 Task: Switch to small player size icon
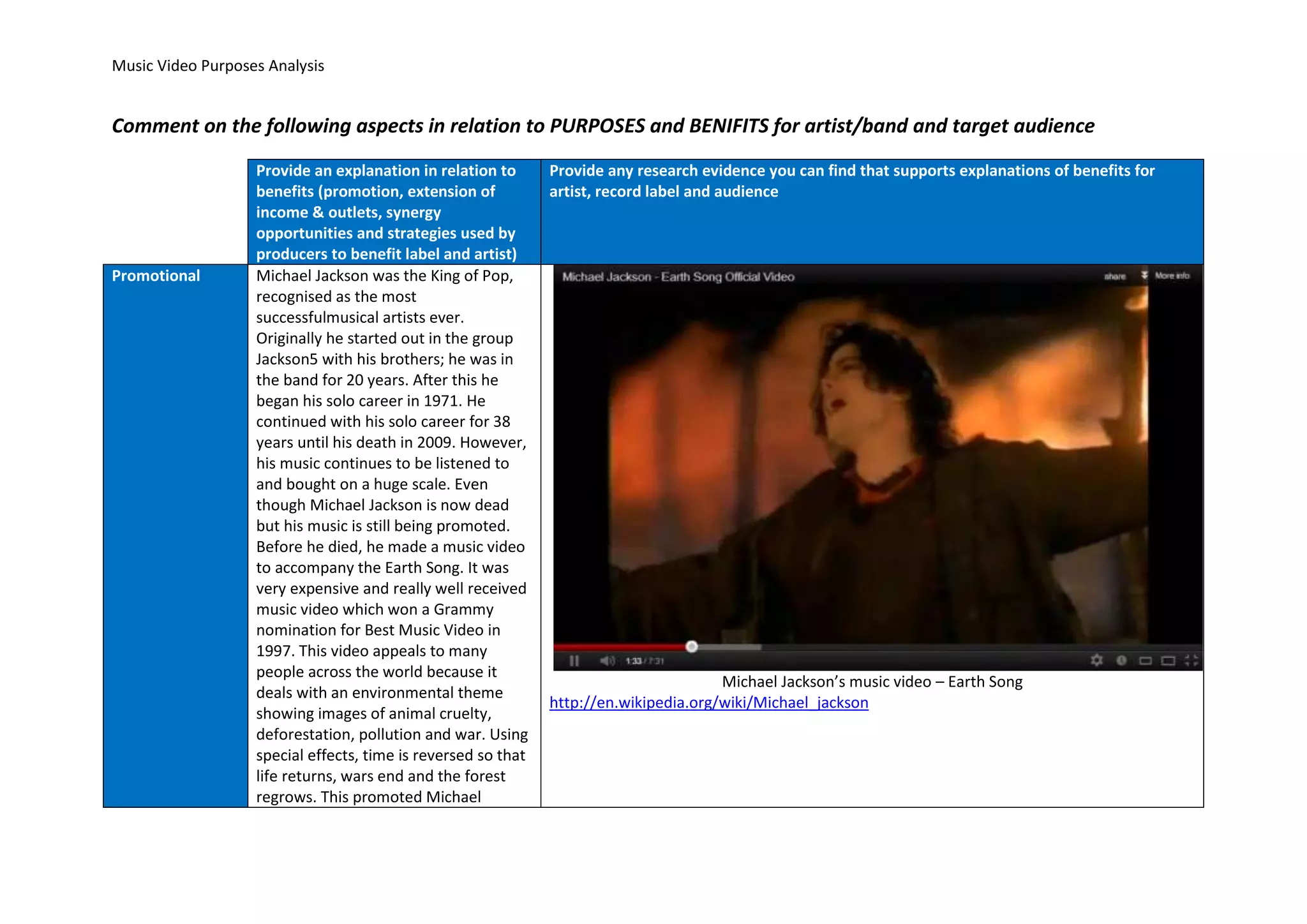click(x=1146, y=661)
